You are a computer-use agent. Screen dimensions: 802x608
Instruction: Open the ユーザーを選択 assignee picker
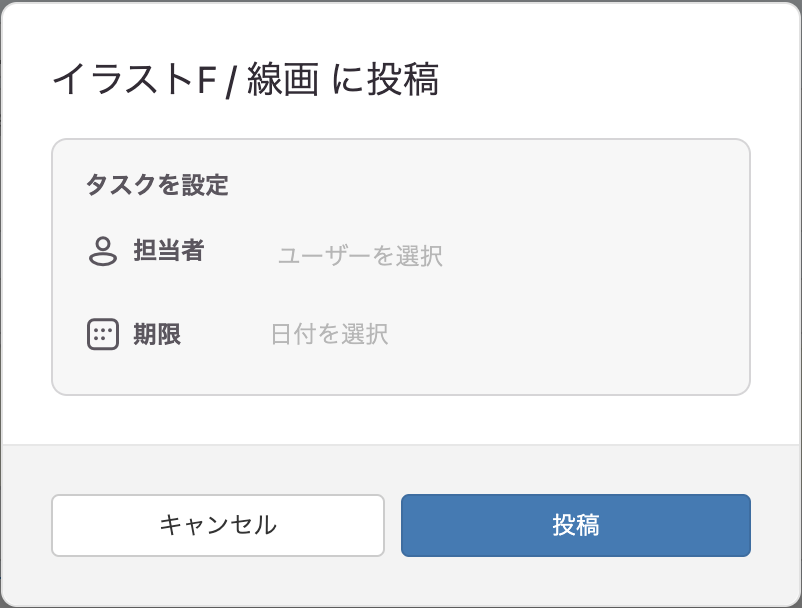[x=360, y=255]
